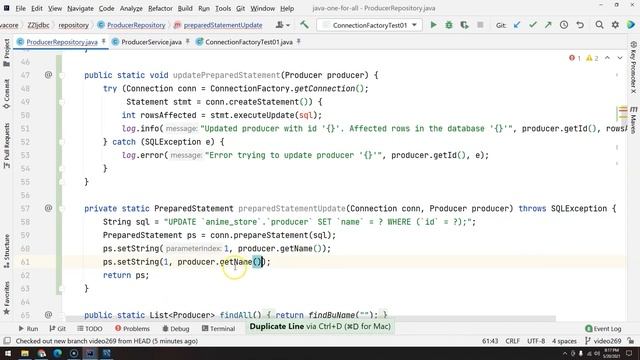The height and width of the screenshot is (360, 640).
Task: Collapse the catch block fold on line 52
Action: tap(62, 142)
